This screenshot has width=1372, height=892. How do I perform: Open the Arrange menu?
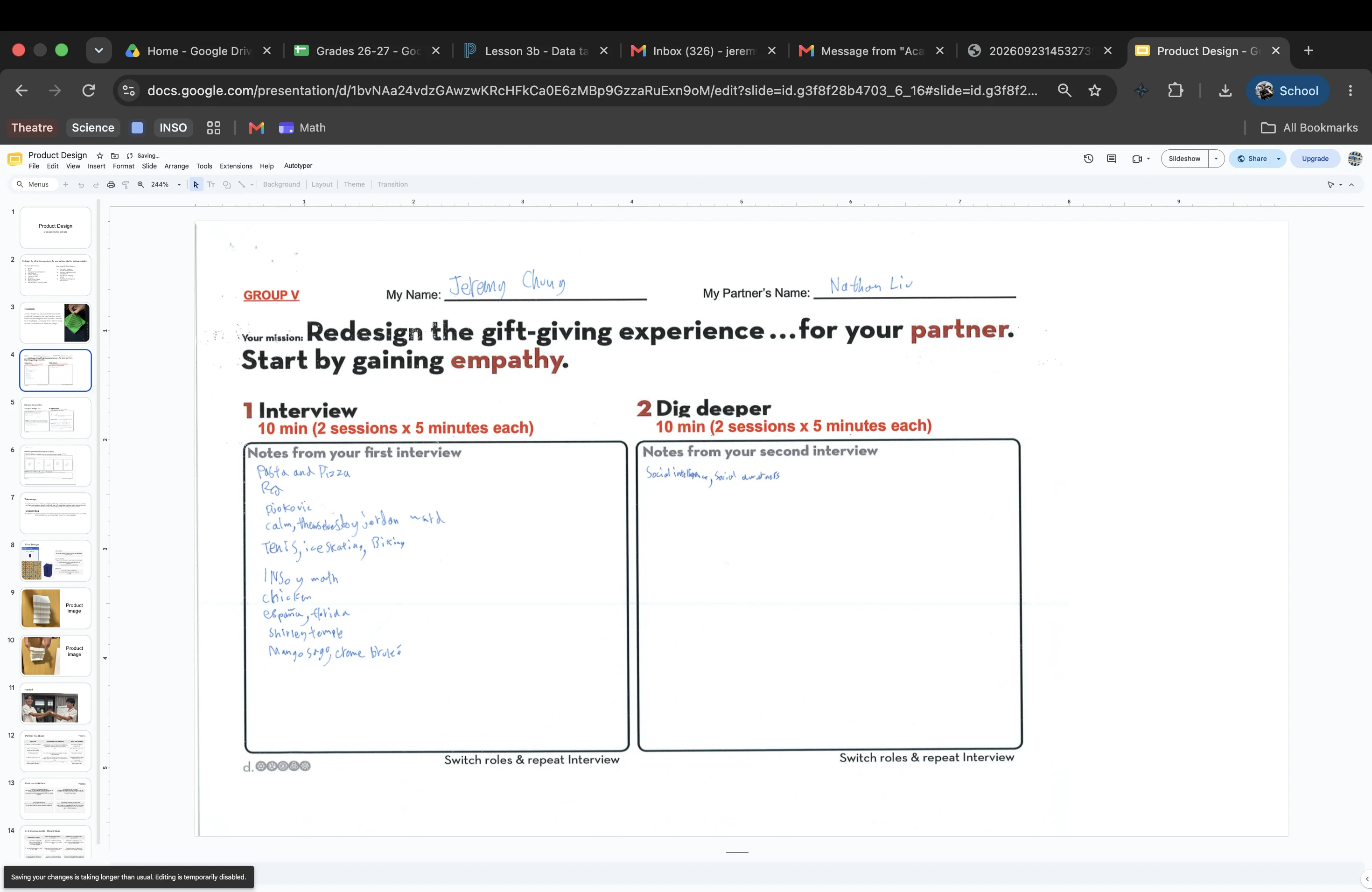[176, 166]
